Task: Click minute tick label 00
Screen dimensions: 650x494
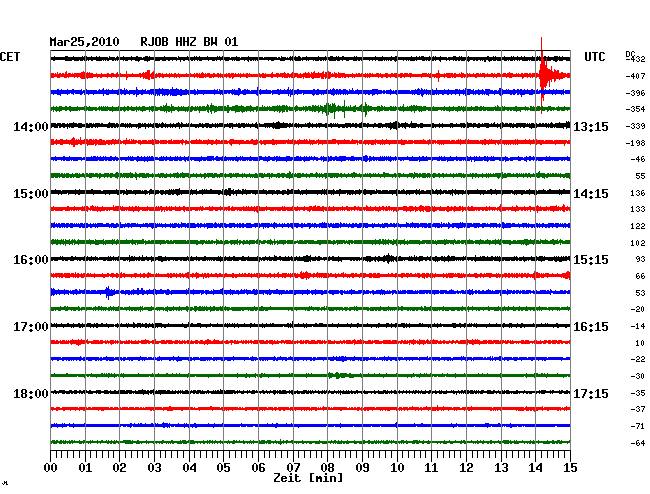Action: tap(51, 468)
